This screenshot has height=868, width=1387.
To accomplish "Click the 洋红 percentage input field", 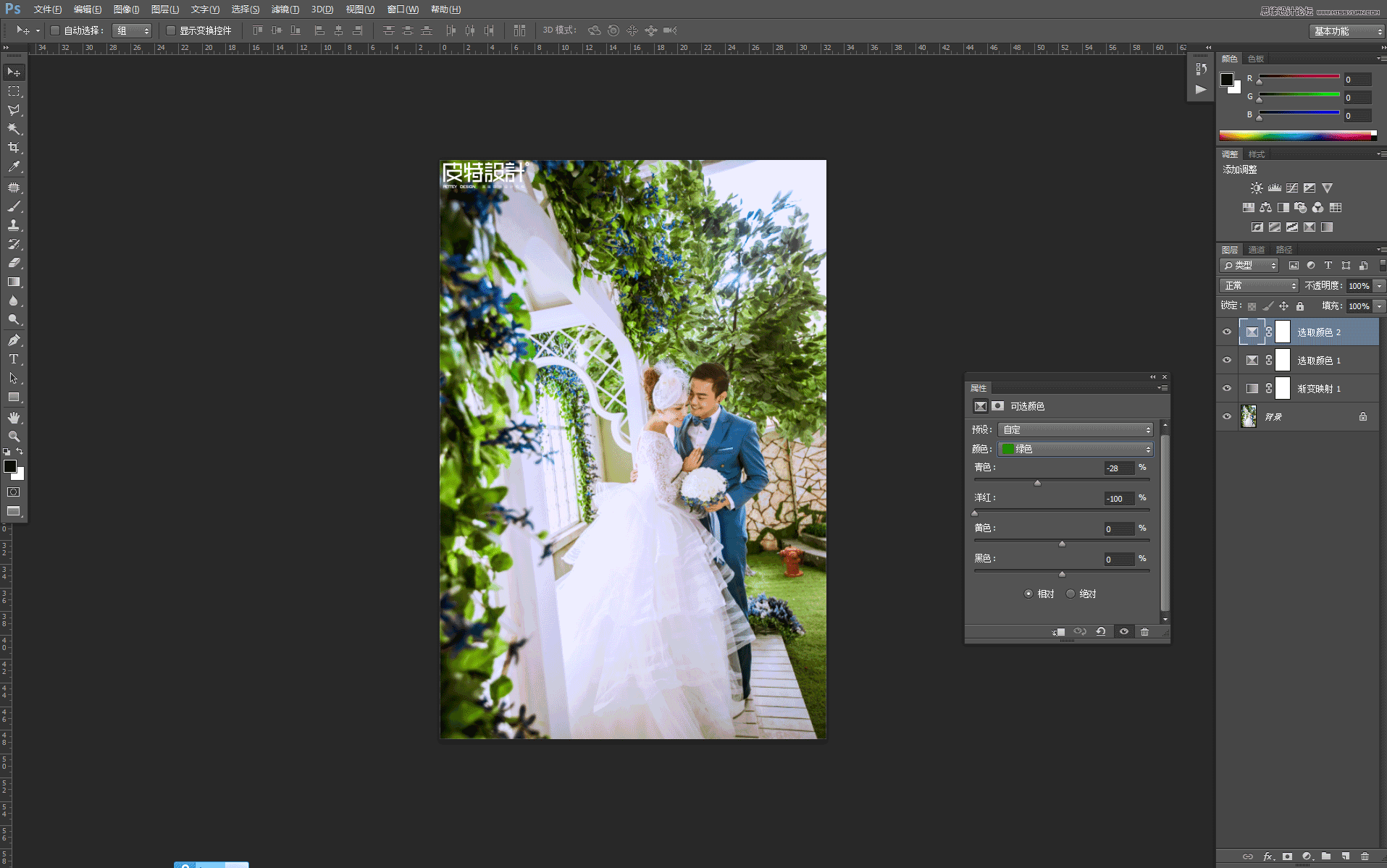I will pyautogui.click(x=1119, y=499).
